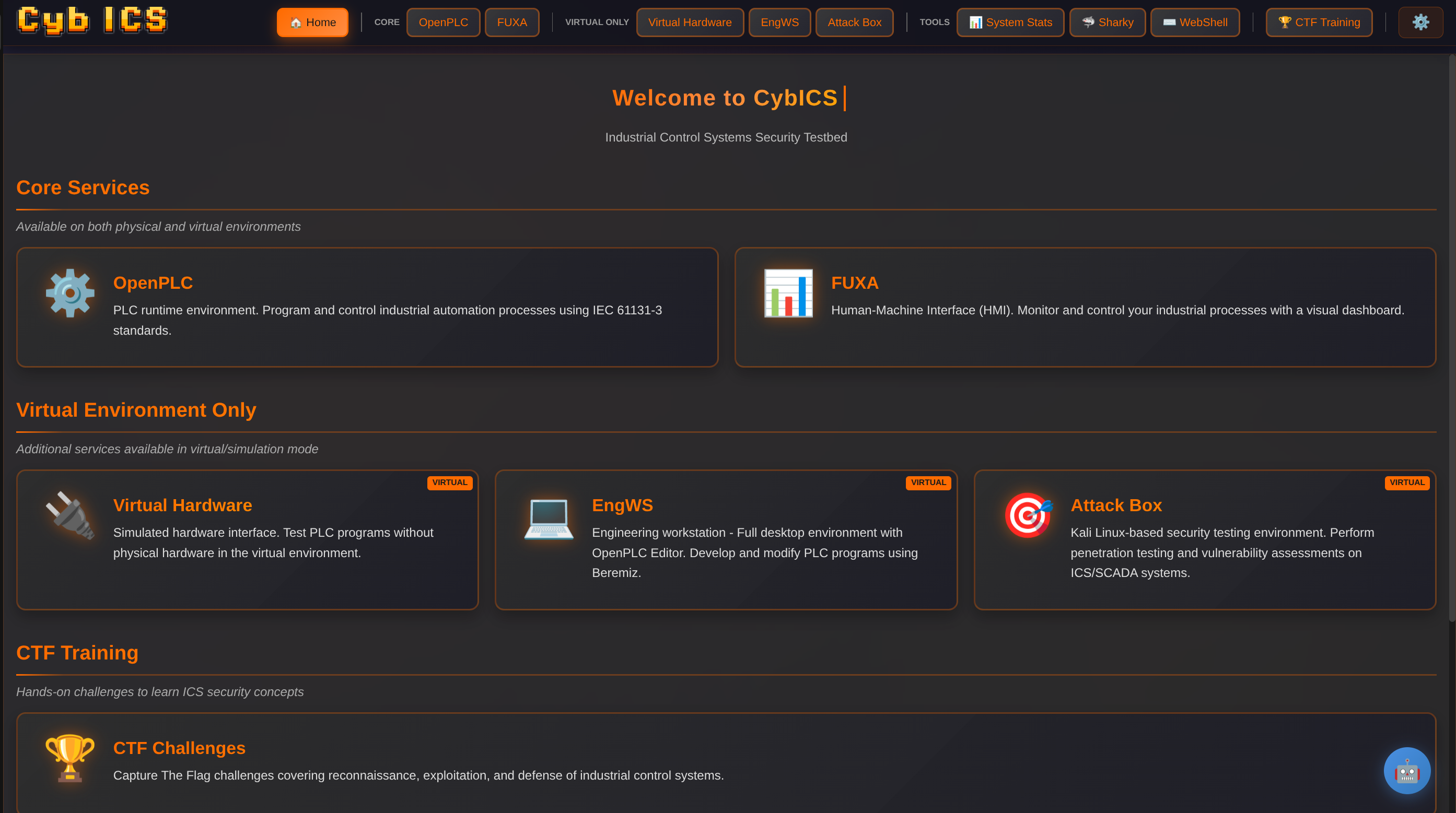The width and height of the screenshot is (1456, 813).
Task: Open the settings gear icon
Action: click(1420, 22)
